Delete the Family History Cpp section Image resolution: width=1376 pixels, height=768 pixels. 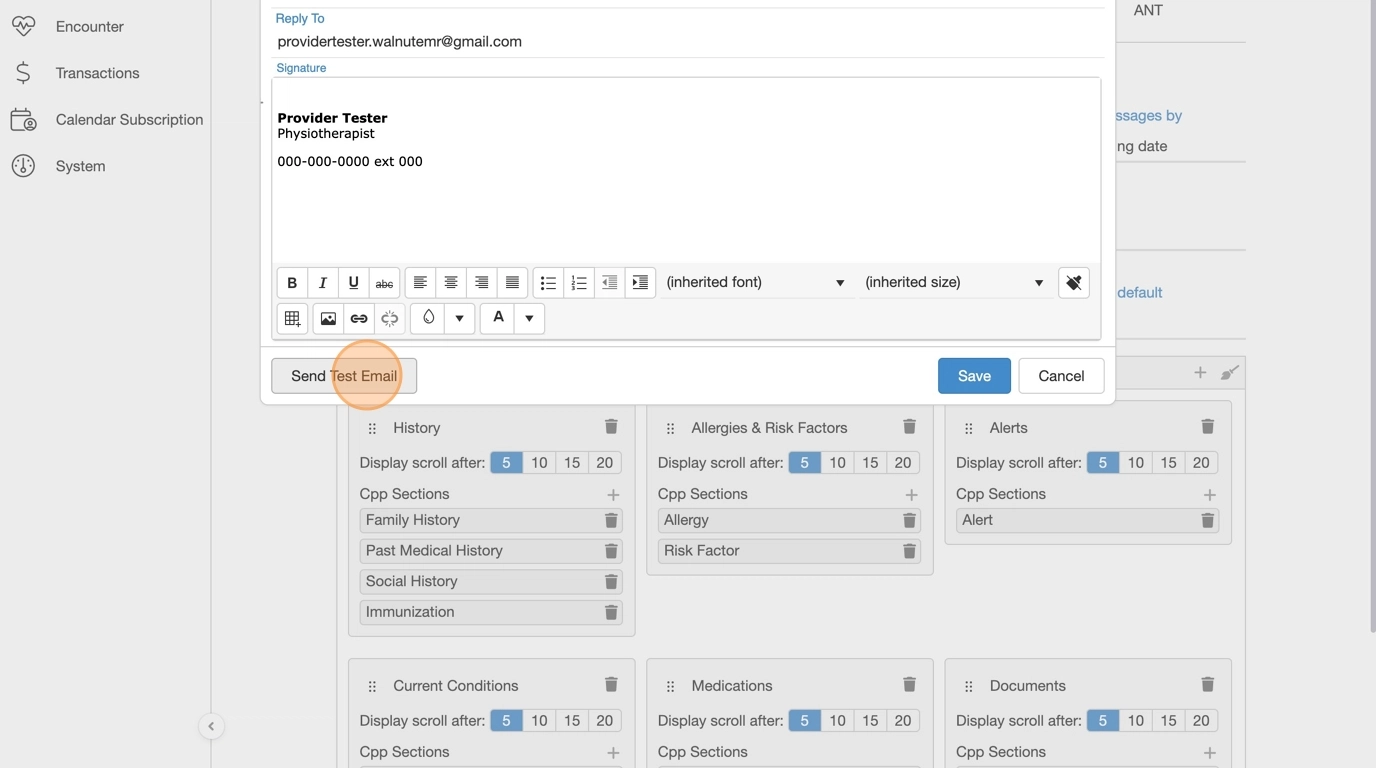tap(610, 521)
